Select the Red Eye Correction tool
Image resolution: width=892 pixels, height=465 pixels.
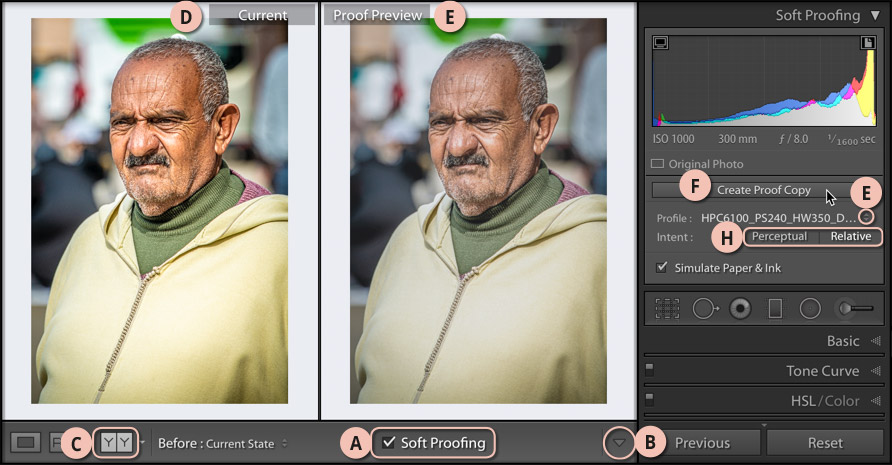(x=740, y=308)
